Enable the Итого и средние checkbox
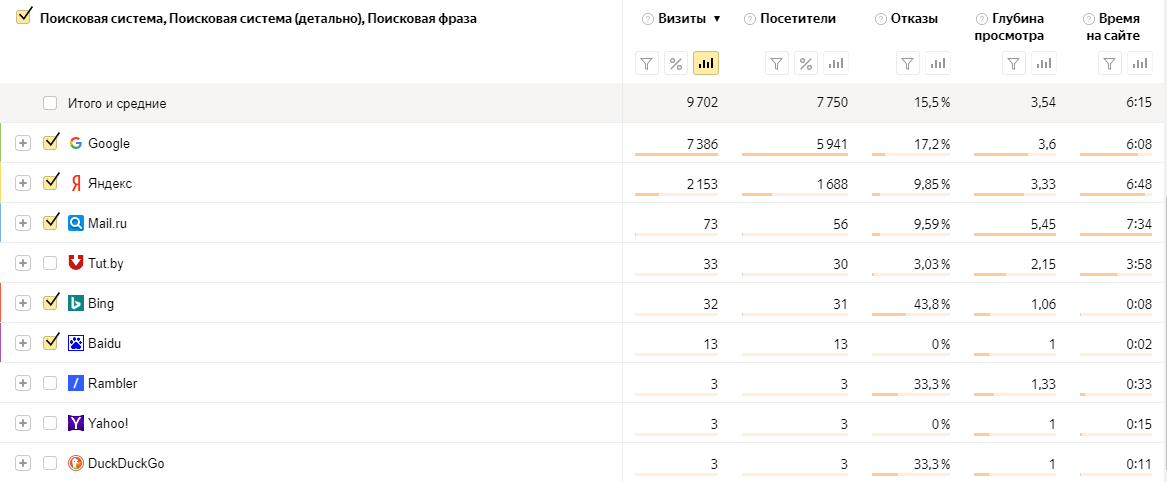Viewport: 1167px width, 482px height. [51, 103]
